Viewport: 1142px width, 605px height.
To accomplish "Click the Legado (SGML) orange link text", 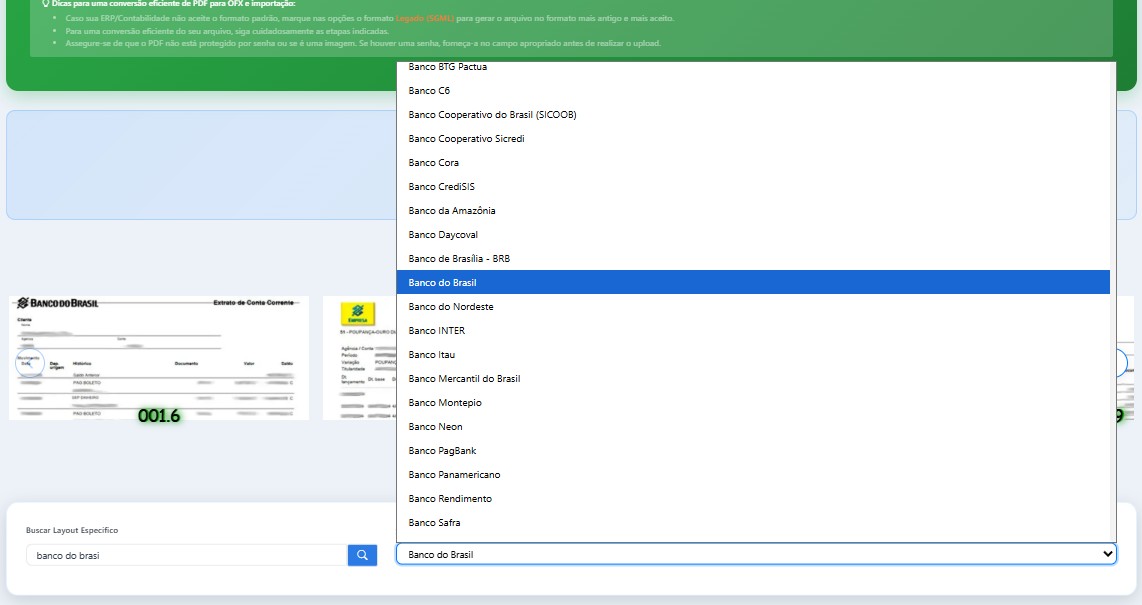I will [425, 18].
